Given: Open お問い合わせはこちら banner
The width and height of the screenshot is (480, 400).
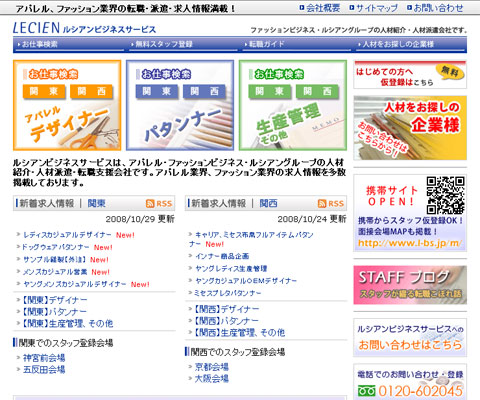Looking at the screenshot, I should (410, 337).
